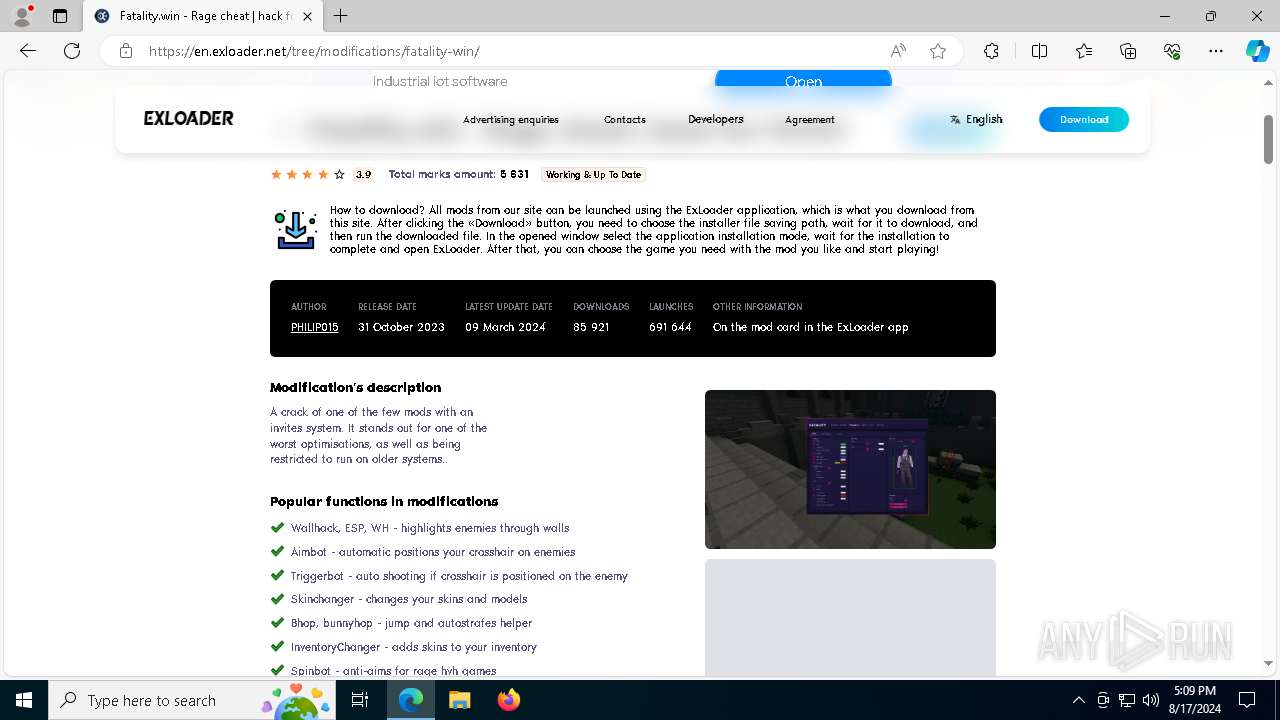Click scrollbar down arrow

tap(1268, 664)
